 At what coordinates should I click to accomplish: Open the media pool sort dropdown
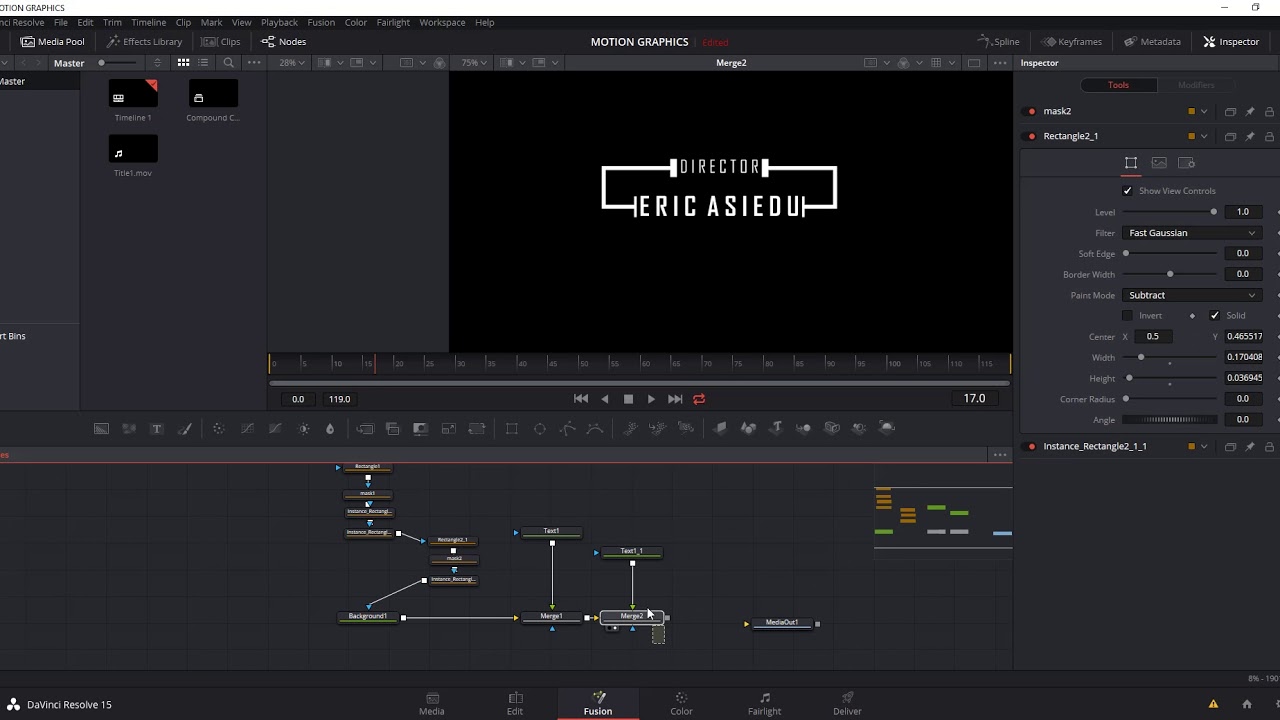pos(157,63)
